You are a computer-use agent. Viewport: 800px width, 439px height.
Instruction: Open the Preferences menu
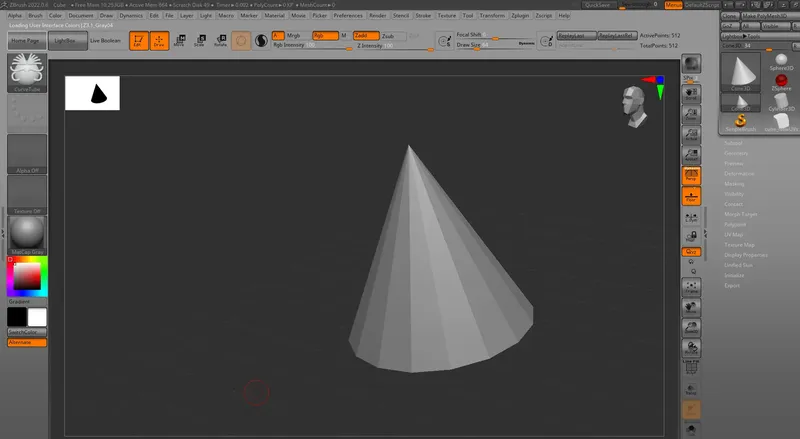(348, 16)
